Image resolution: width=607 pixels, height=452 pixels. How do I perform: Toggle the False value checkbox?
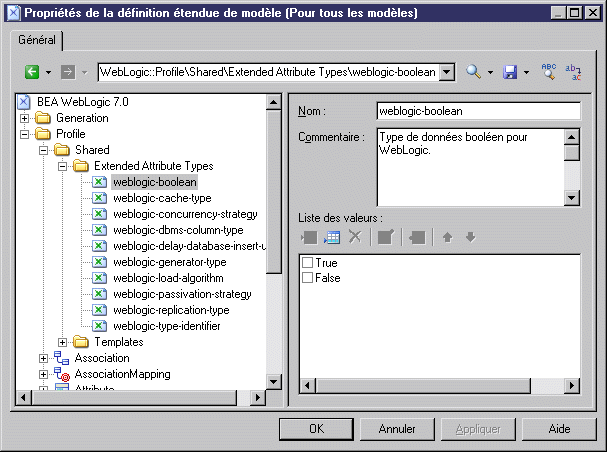(307, 278)
